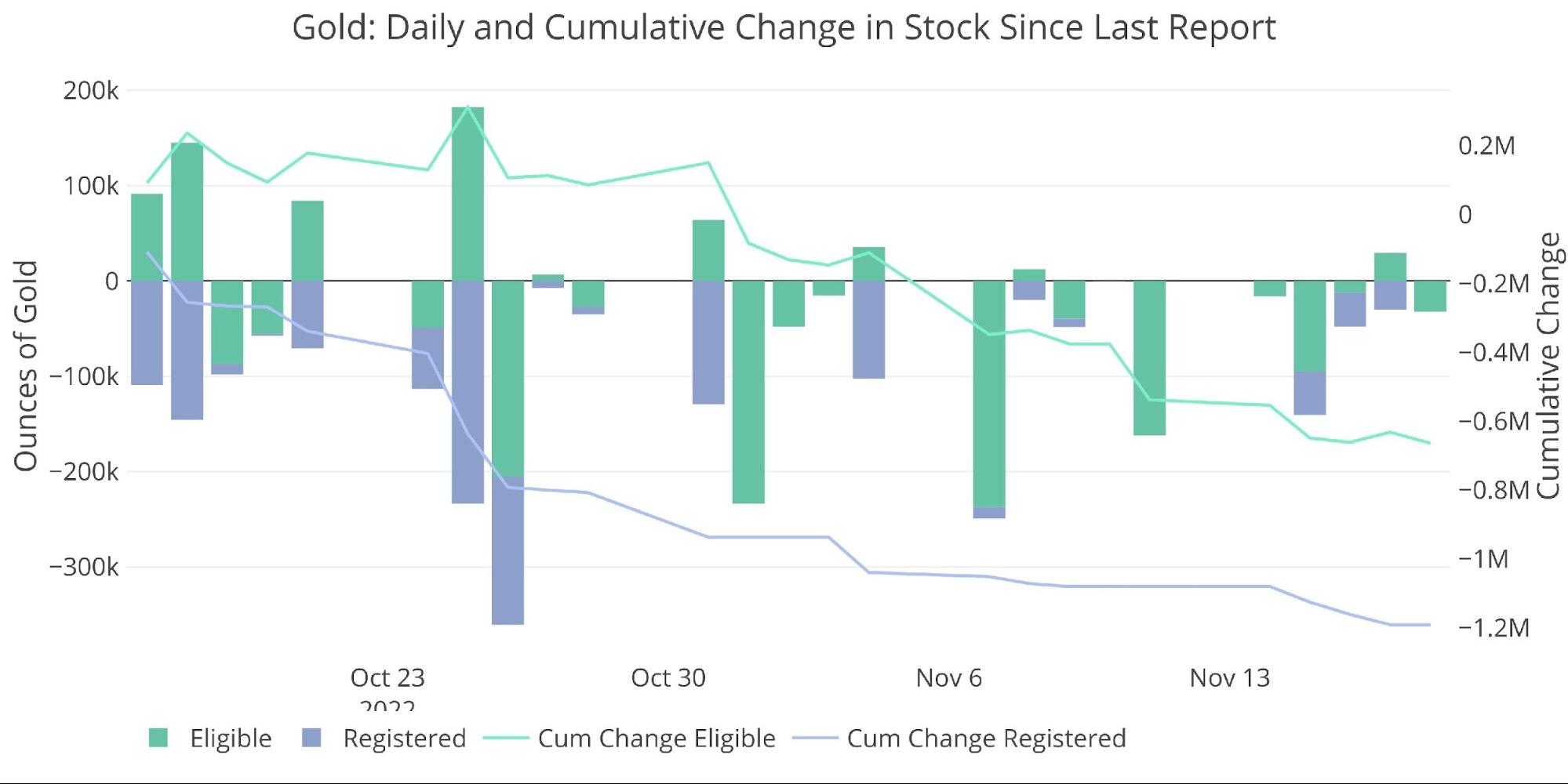Click the −300k left axis tick label

coord(84,567)
